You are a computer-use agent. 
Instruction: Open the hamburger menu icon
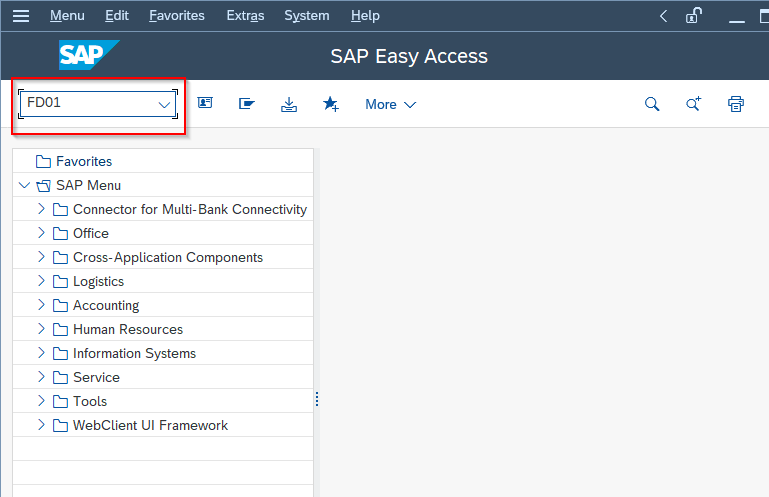pos(21,16)
